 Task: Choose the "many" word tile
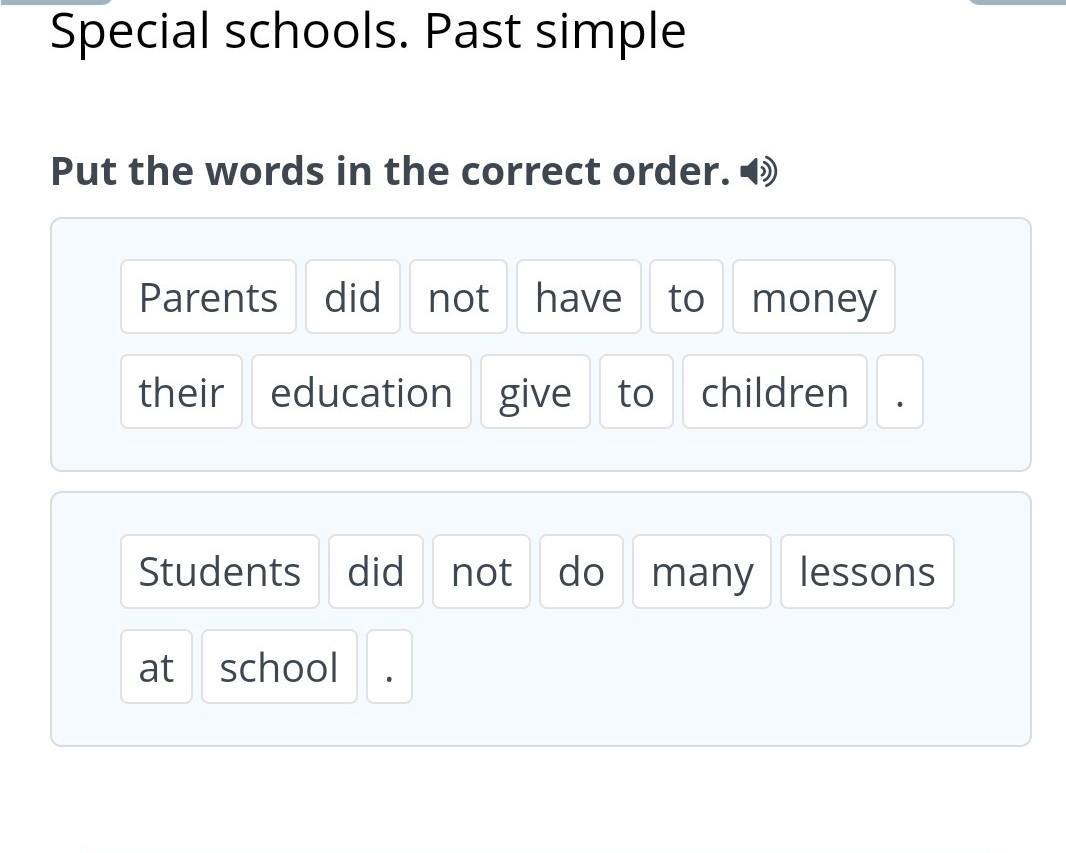click(701, 572)
